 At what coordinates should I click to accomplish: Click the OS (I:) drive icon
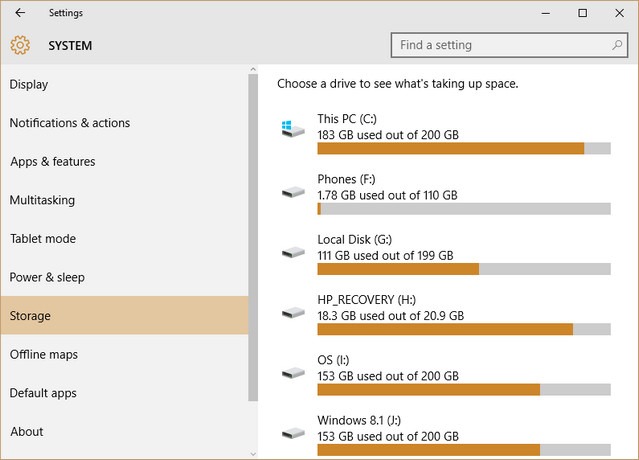pyautogui.click(x=293, y=373)
